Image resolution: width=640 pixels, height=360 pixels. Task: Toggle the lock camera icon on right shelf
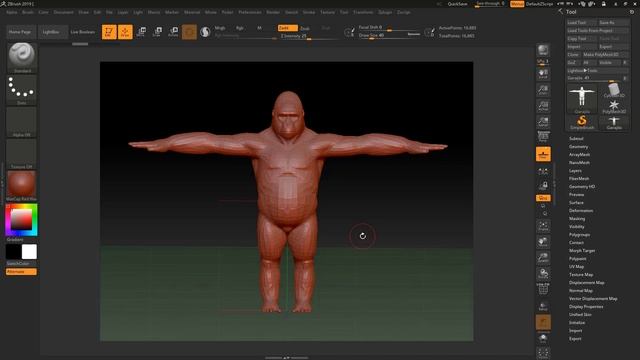tap(543, 186)
